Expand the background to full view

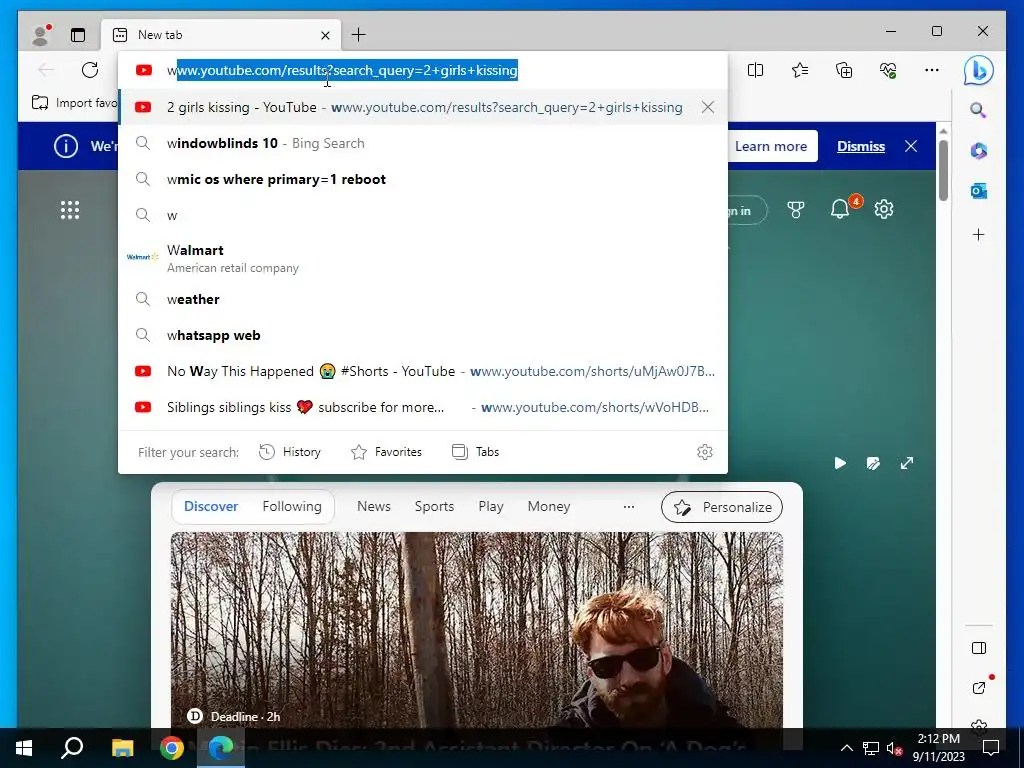[906, 463]
